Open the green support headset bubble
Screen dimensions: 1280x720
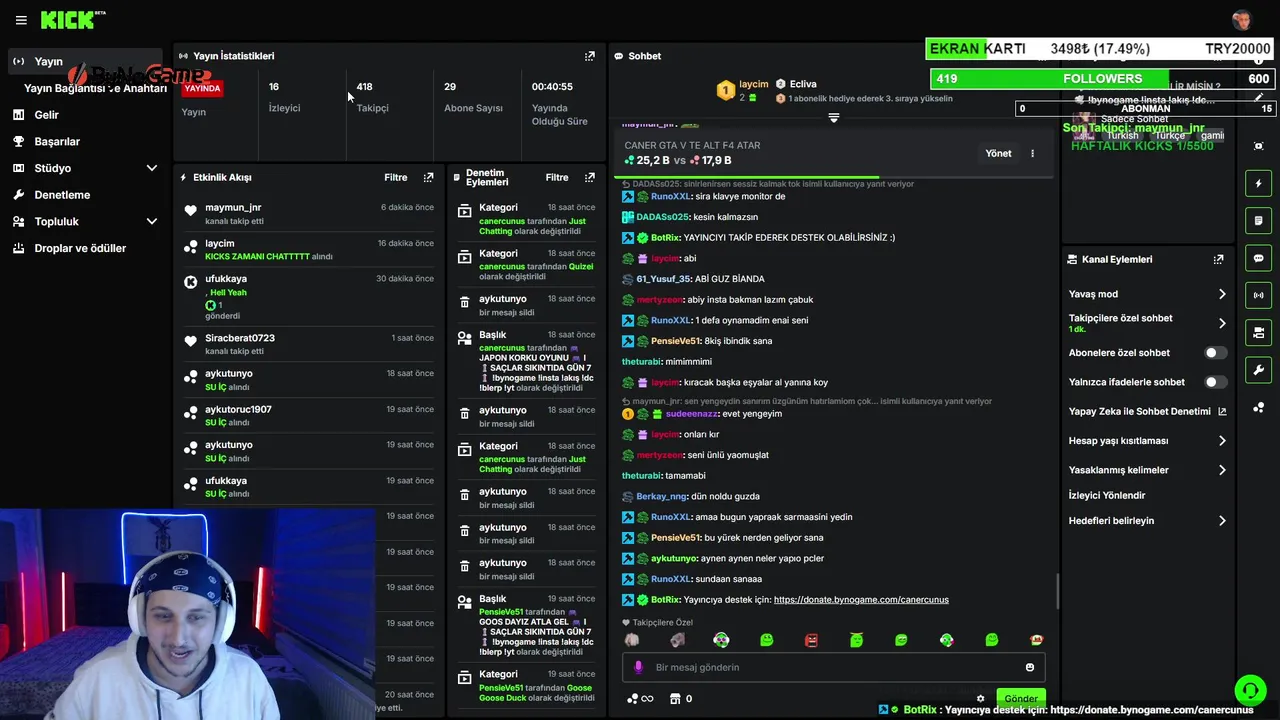(1250, 690)
